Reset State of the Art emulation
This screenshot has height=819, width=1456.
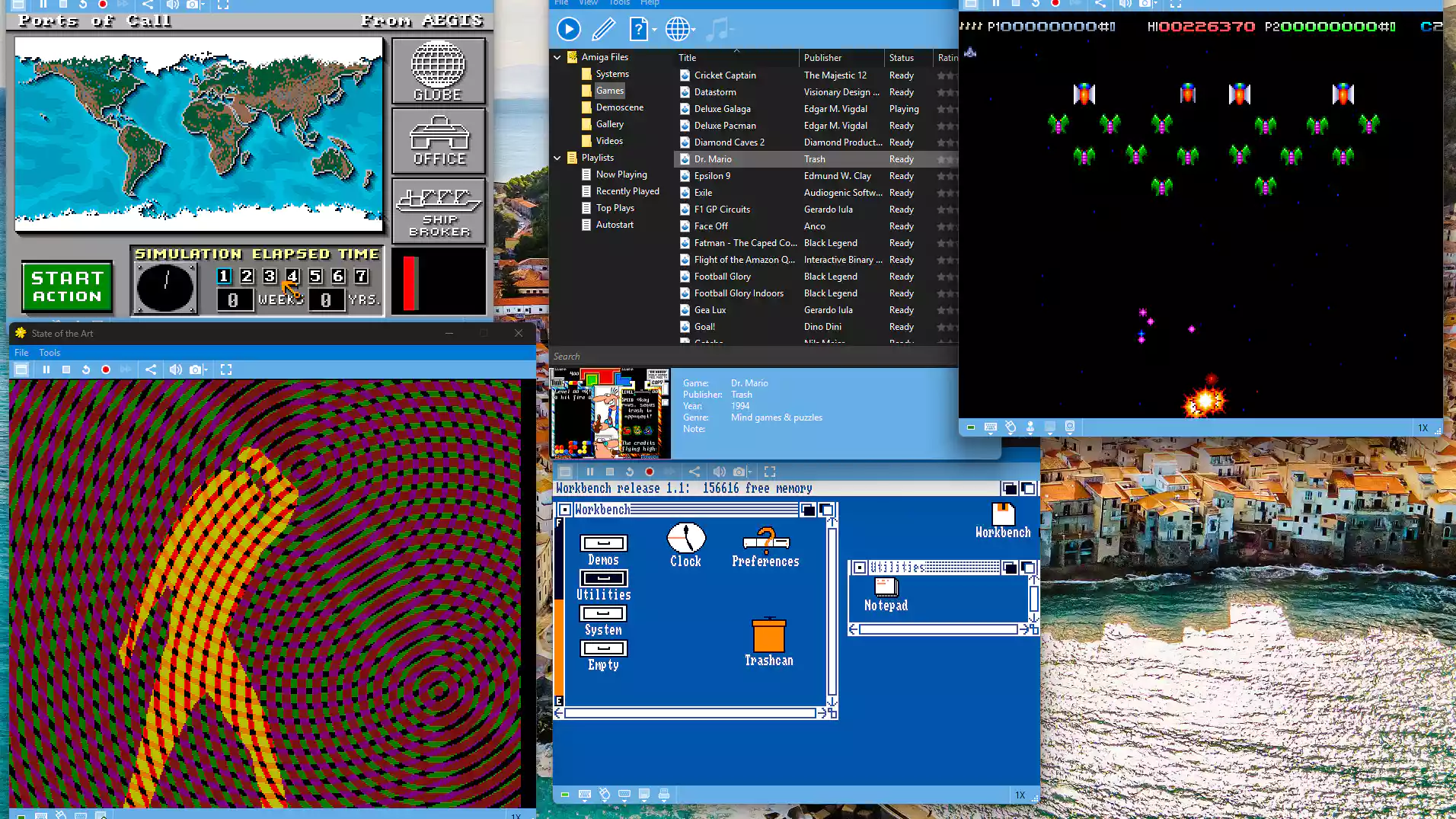[86, 370]
